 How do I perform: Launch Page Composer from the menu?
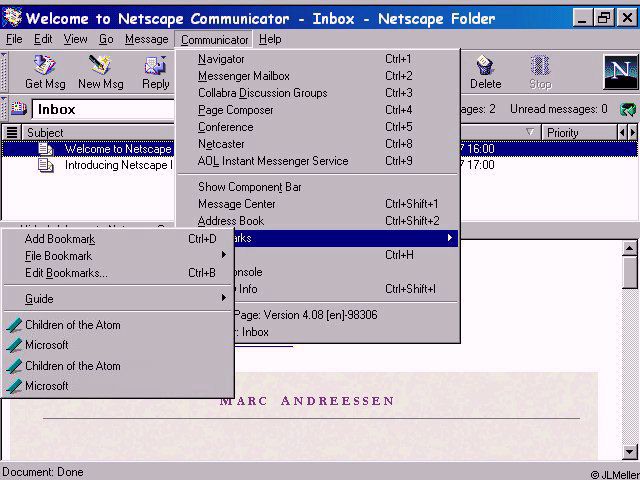point(318,110)
